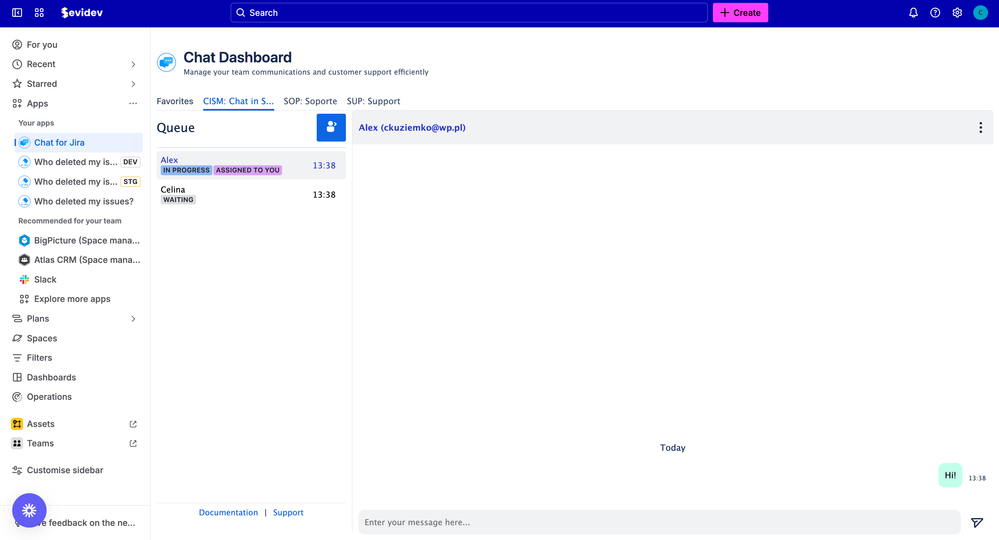This screenshot has height=540, width=999.
Task: Expand the Plans chevron
Action: pos(133,319)
